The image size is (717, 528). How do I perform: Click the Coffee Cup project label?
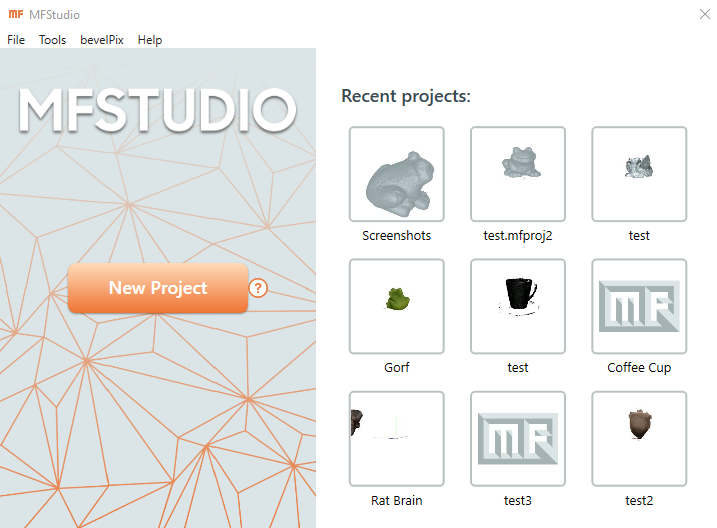click(x=639, y=368)
